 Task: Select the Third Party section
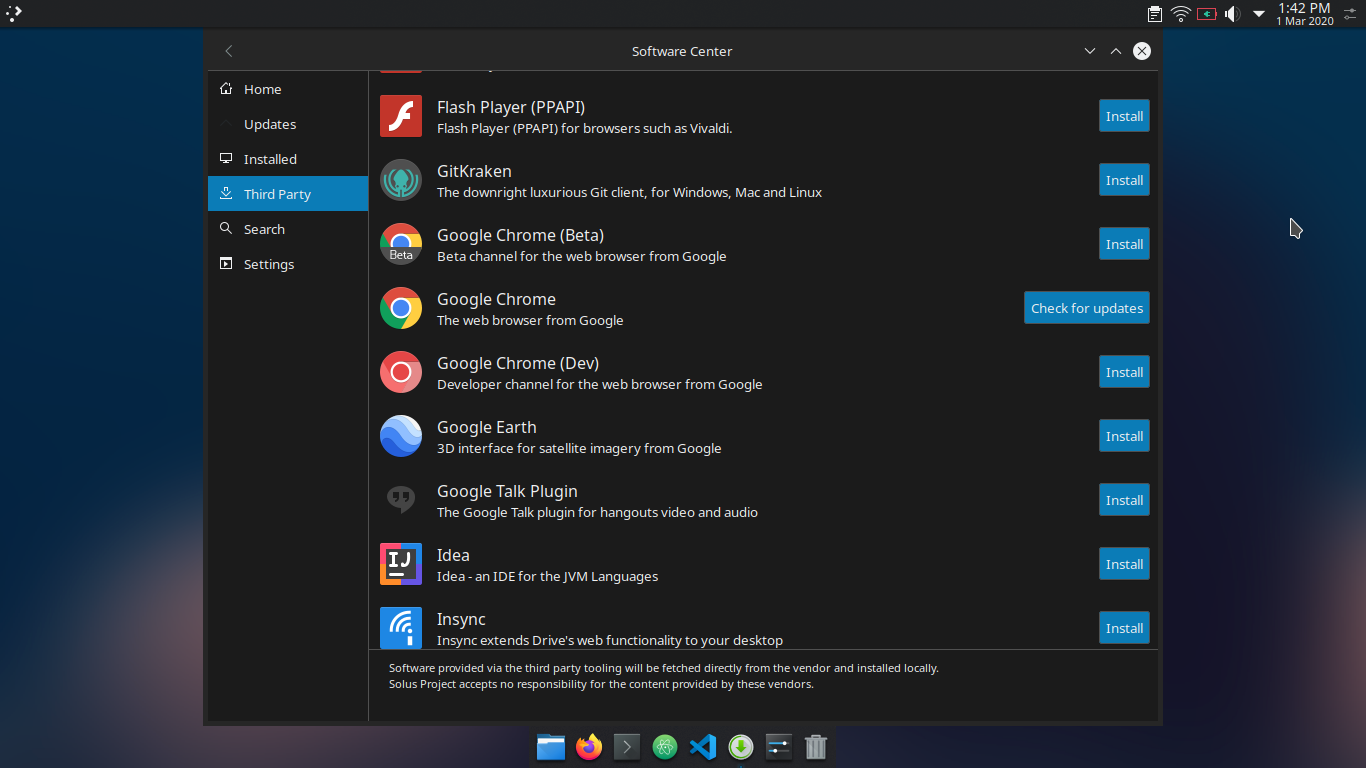[288, 194]
